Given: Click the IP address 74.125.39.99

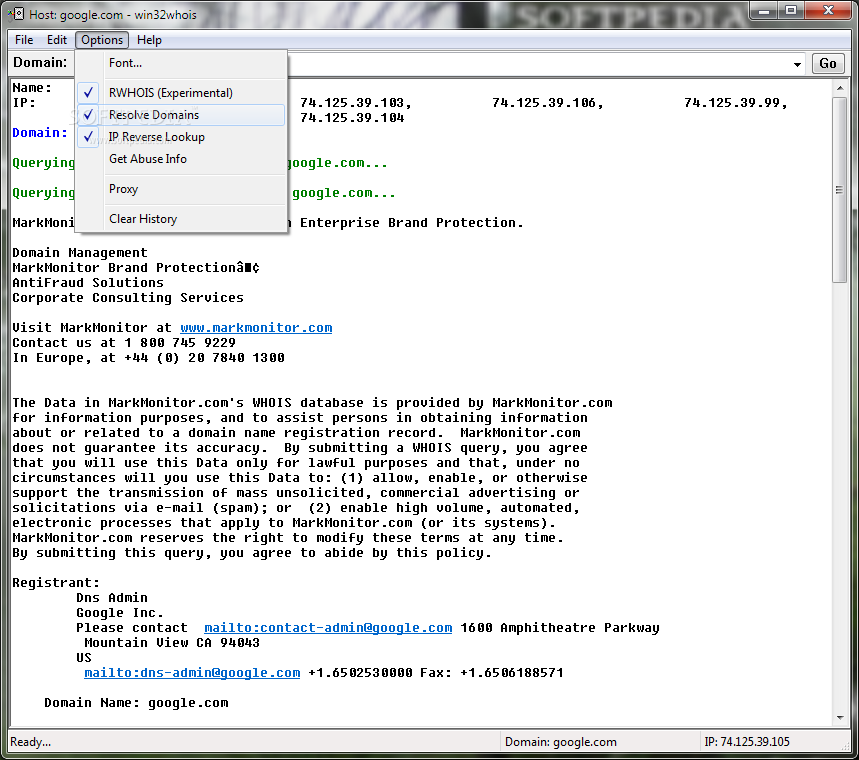Looking at the screenshot, I should tap(731, 103).
